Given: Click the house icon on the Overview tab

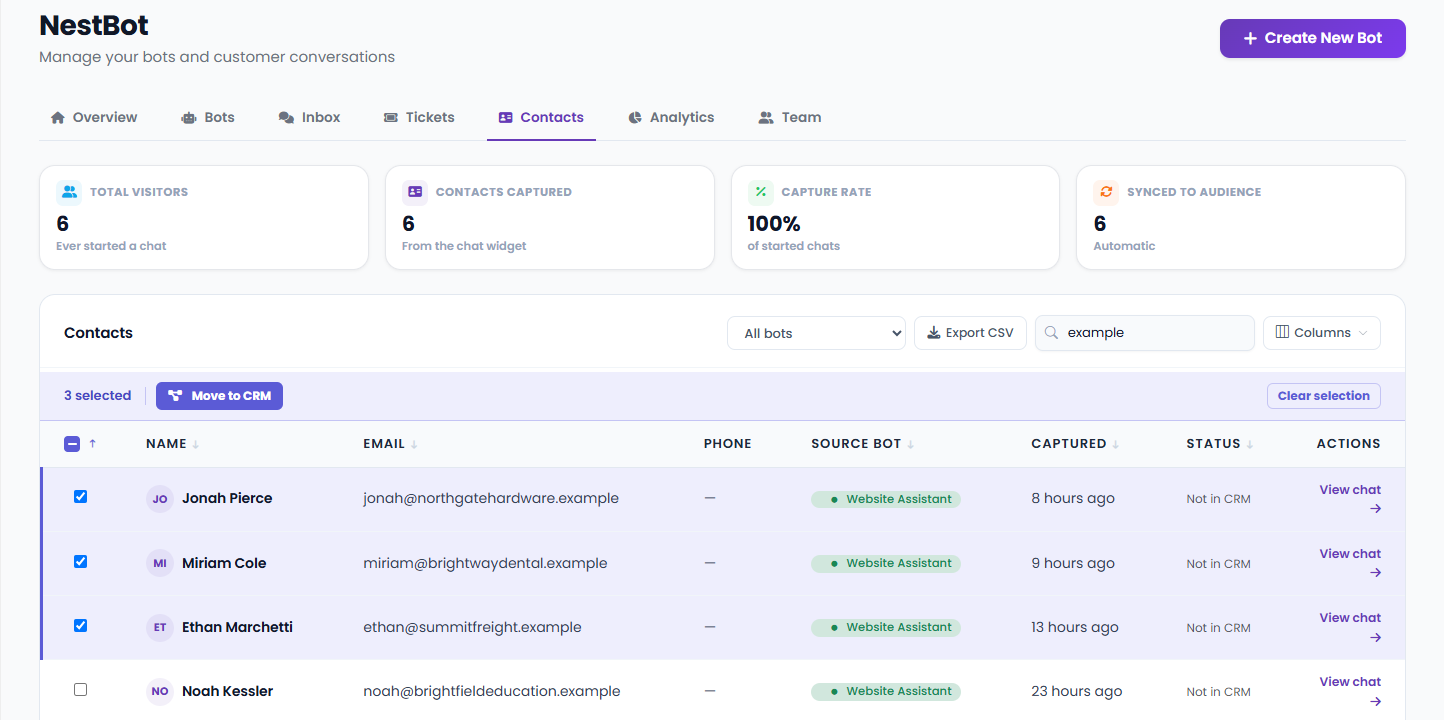Looking at the screenshot, I should click(x=58, y=117).
